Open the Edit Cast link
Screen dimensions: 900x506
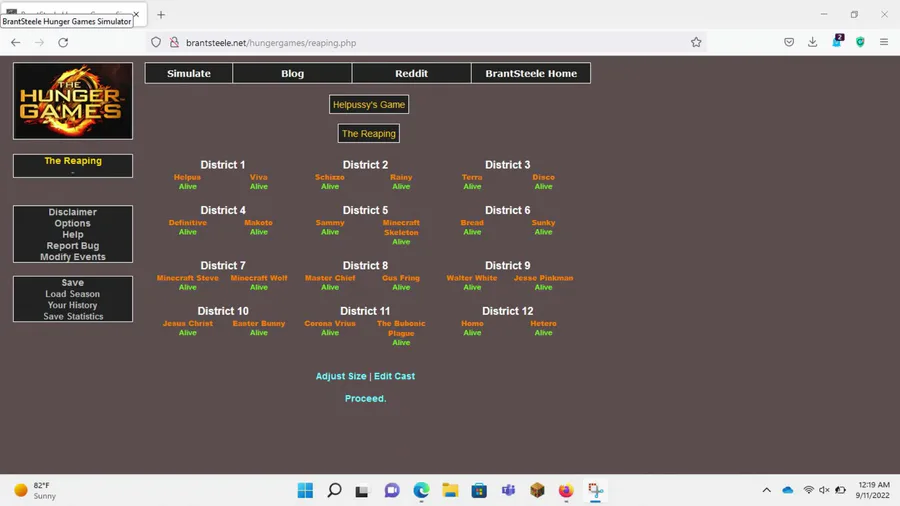(x=394, y=376)
